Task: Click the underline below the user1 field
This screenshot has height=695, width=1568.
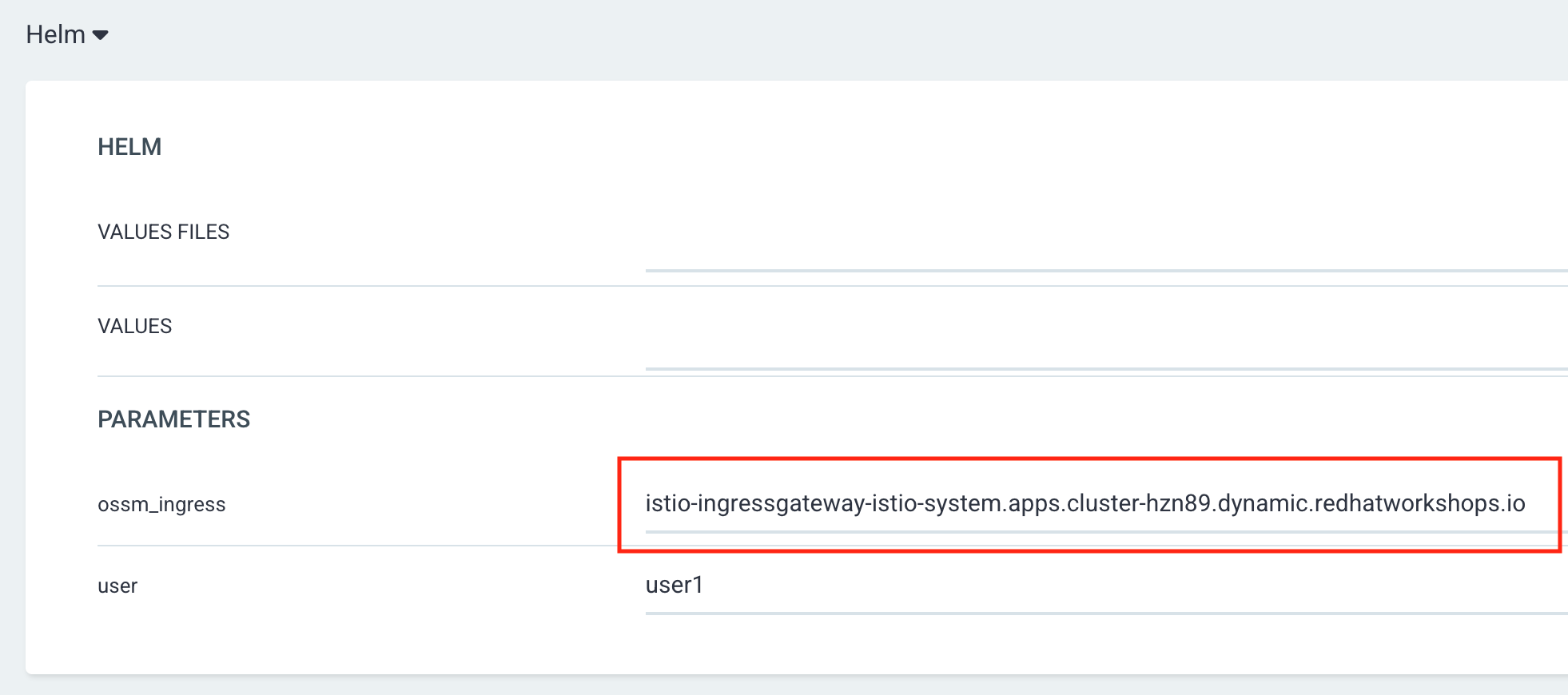Action: pyautogui.click(x=1106, y=614)
